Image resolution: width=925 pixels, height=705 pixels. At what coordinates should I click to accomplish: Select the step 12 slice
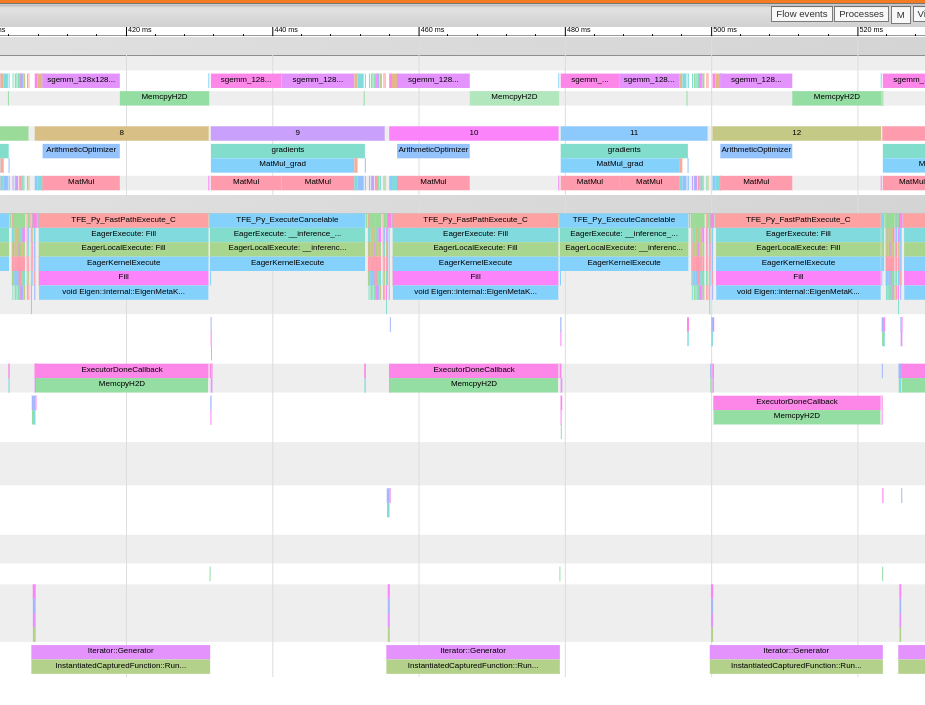click(796, 133)
